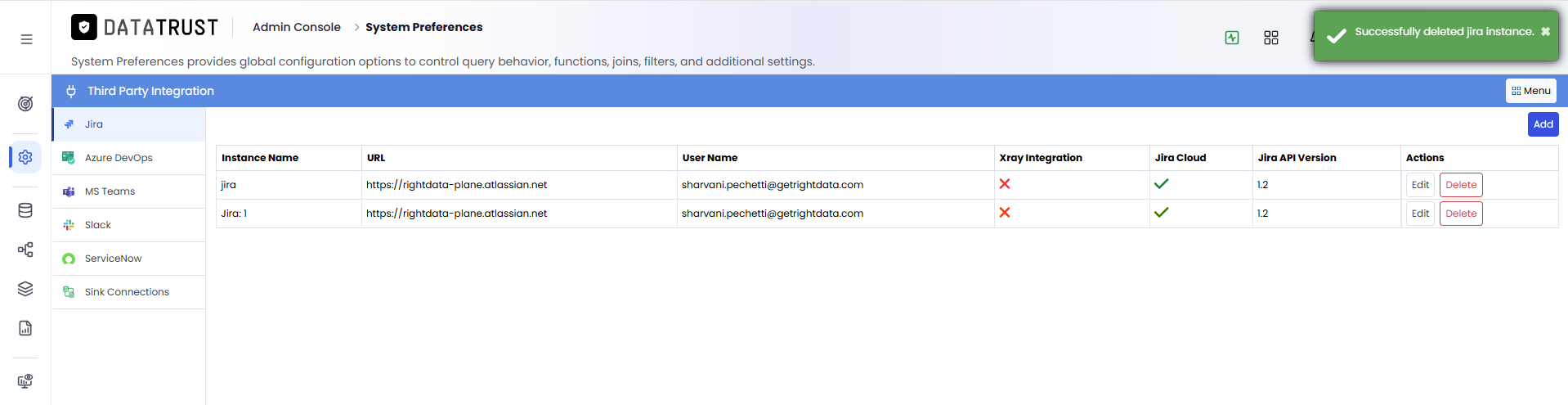Select the MS Teams integration tab
The width and height of the screenshot is (1568, 405).
tap(128, 191)
